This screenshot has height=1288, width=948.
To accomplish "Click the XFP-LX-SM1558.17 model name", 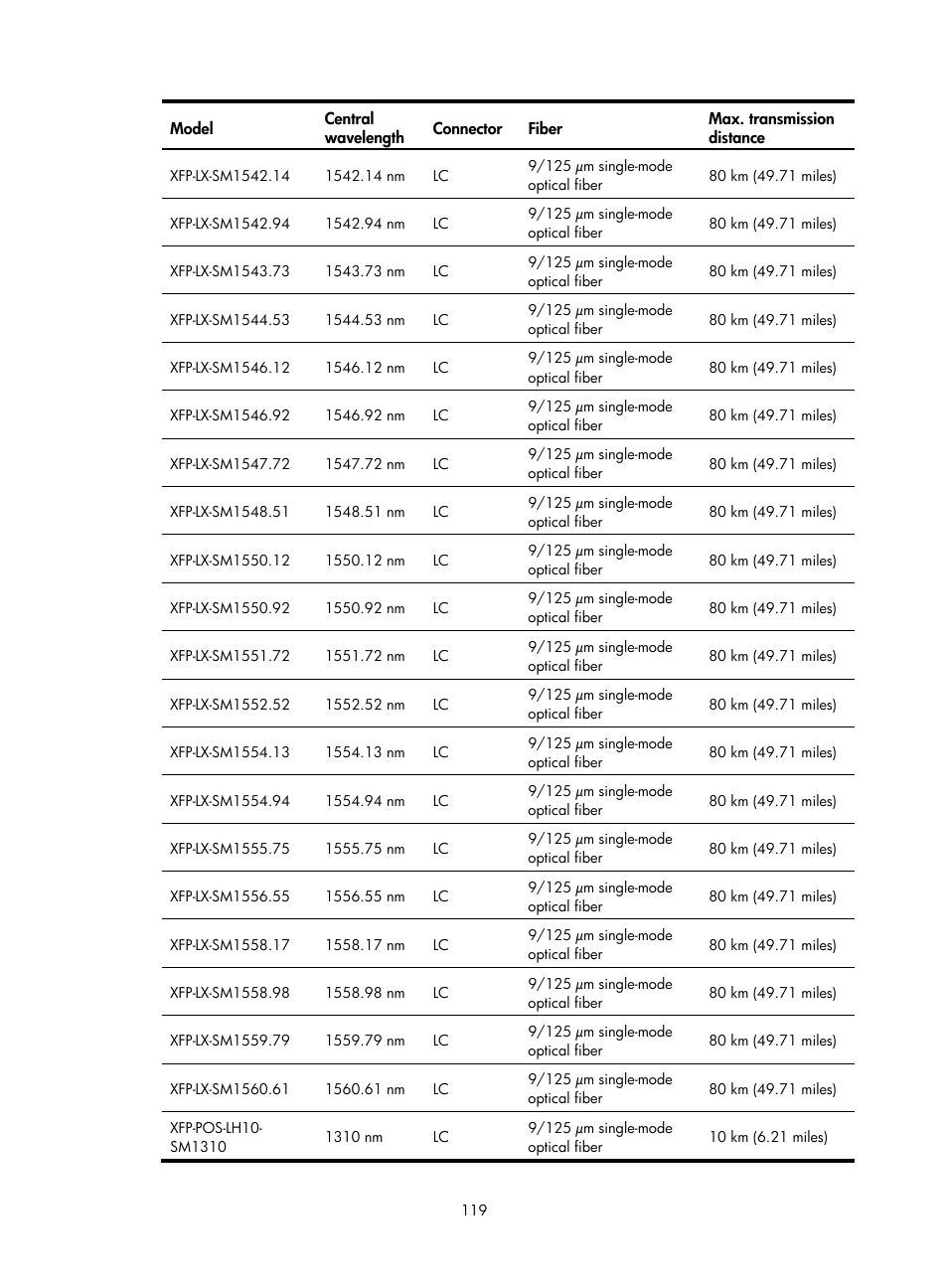I will tap(230, 945).
